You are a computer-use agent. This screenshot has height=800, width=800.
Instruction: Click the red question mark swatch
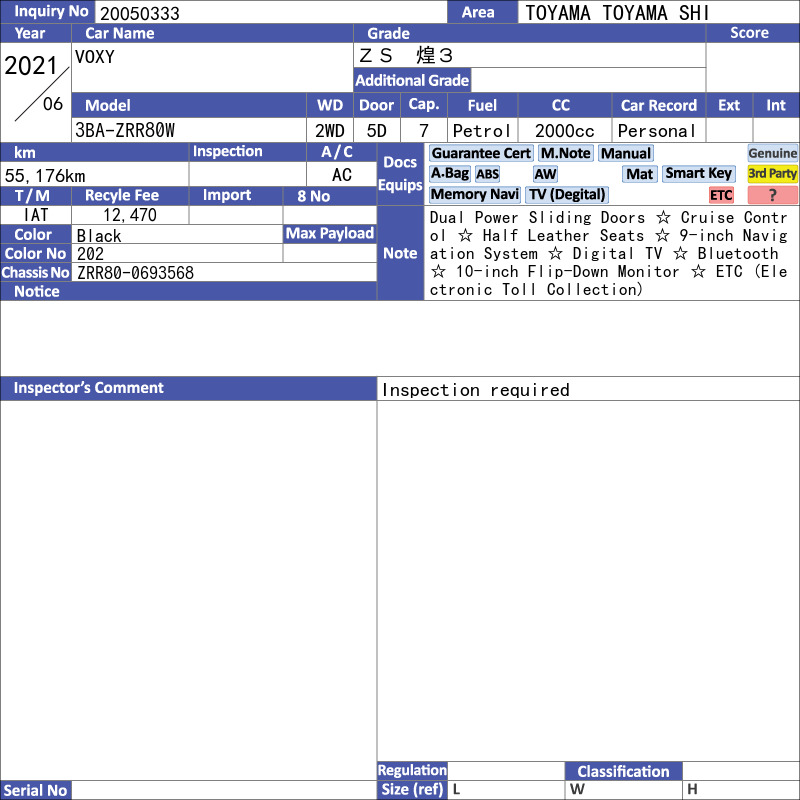(x=772, y=195)
